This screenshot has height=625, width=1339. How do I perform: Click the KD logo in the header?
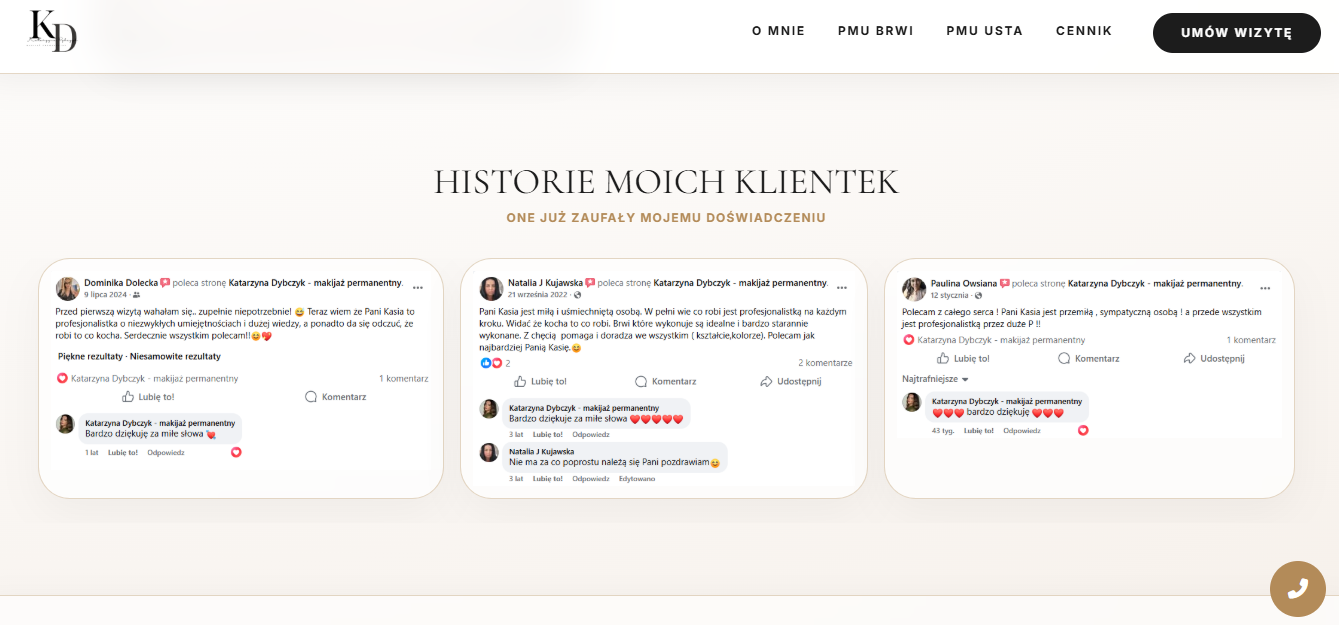[x=53, y=31]
